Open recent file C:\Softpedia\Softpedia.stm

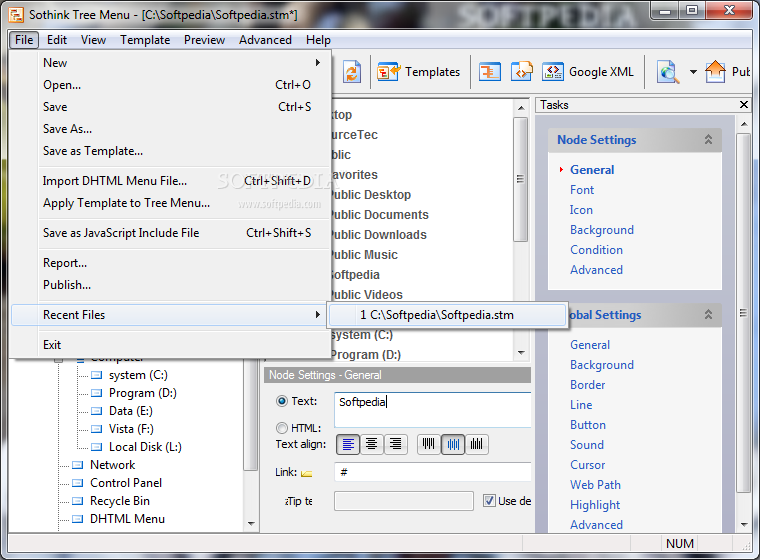[448, 315]
